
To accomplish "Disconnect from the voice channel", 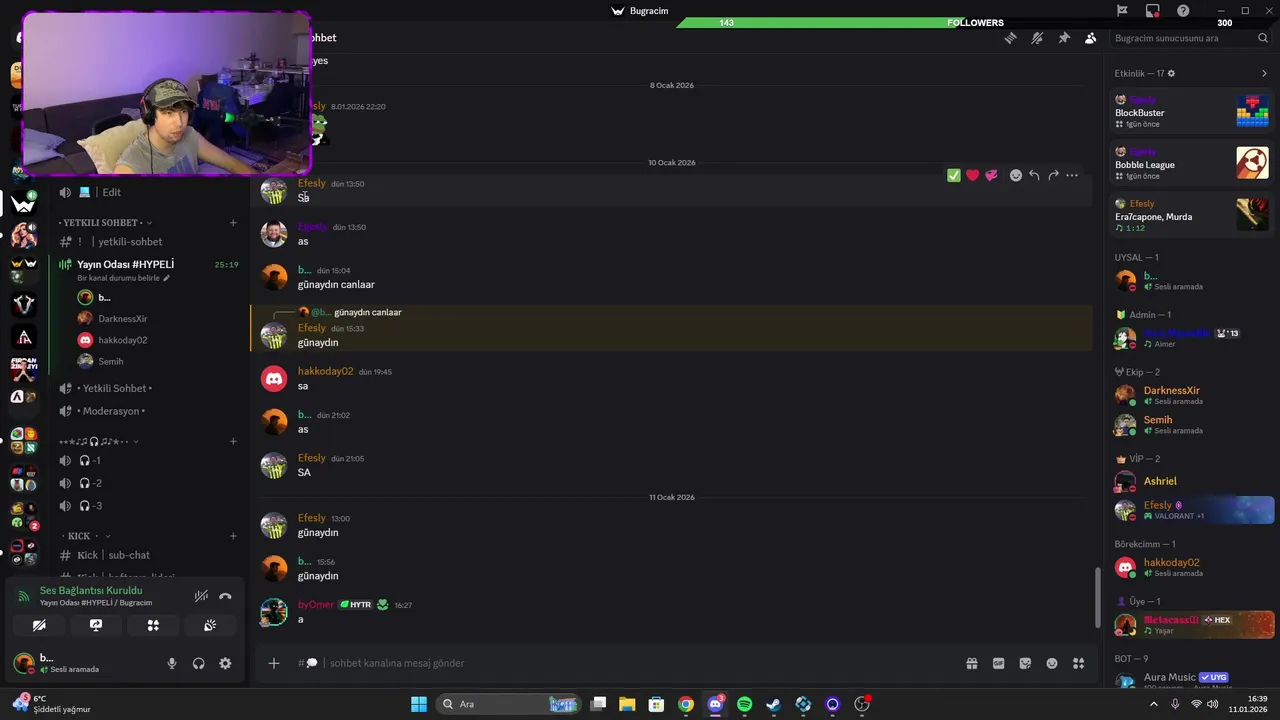I will click(x=225, y=596).
